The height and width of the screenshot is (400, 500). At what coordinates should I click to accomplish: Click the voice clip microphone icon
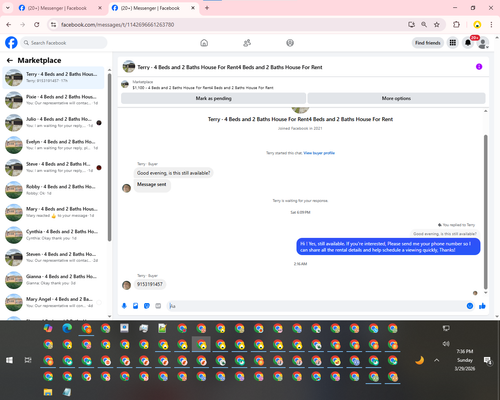tap(124, 306)
